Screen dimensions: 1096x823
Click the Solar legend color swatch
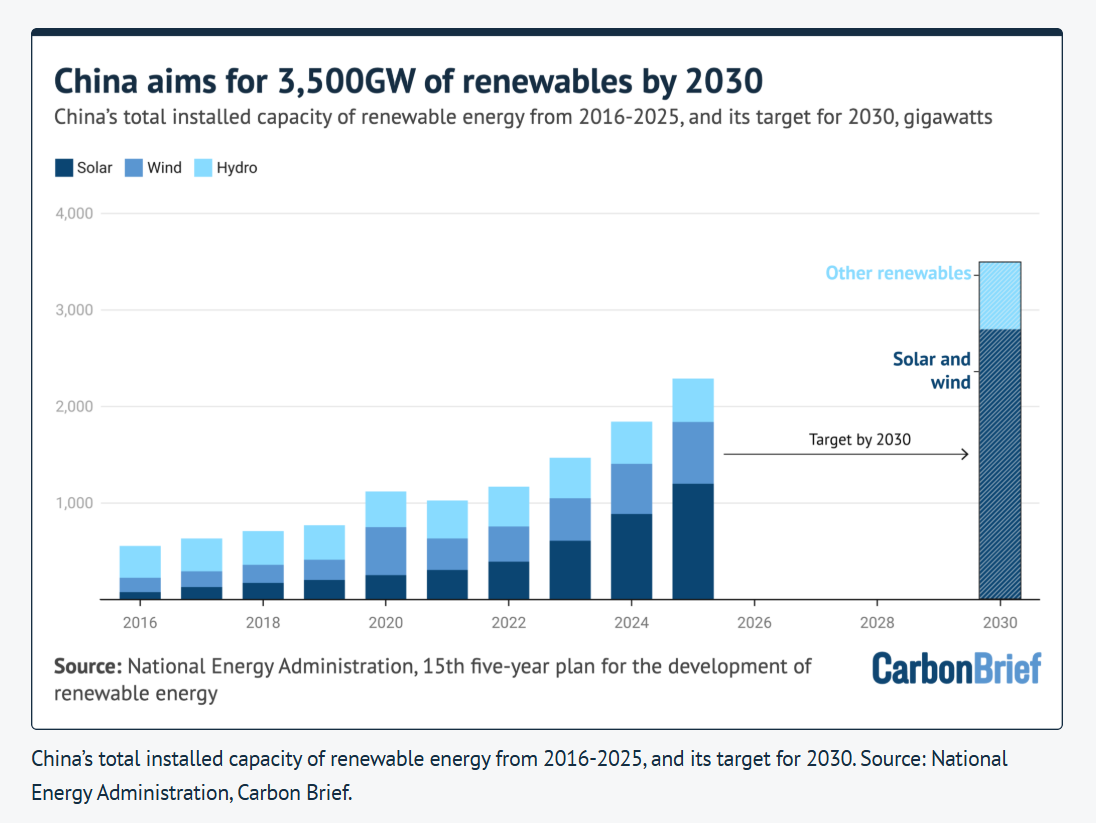(x=64, y=168)
